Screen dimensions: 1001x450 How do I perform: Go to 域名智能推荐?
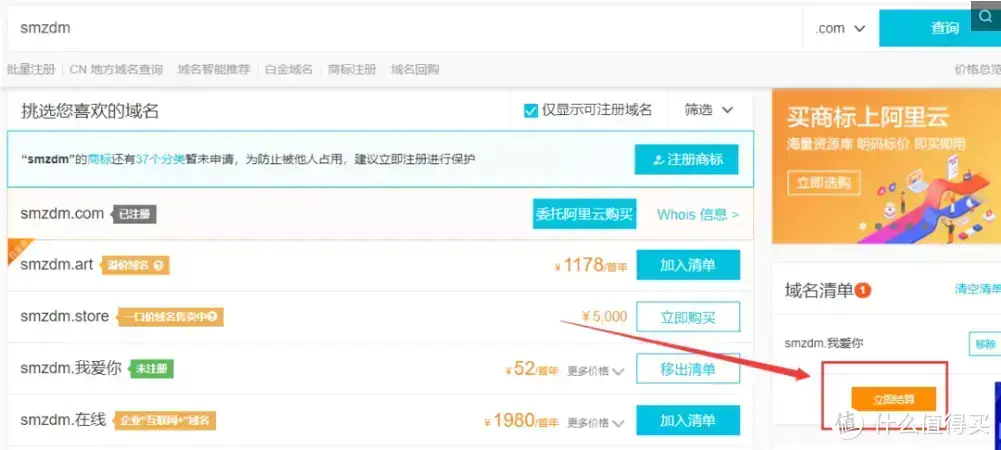pos(214,70)
